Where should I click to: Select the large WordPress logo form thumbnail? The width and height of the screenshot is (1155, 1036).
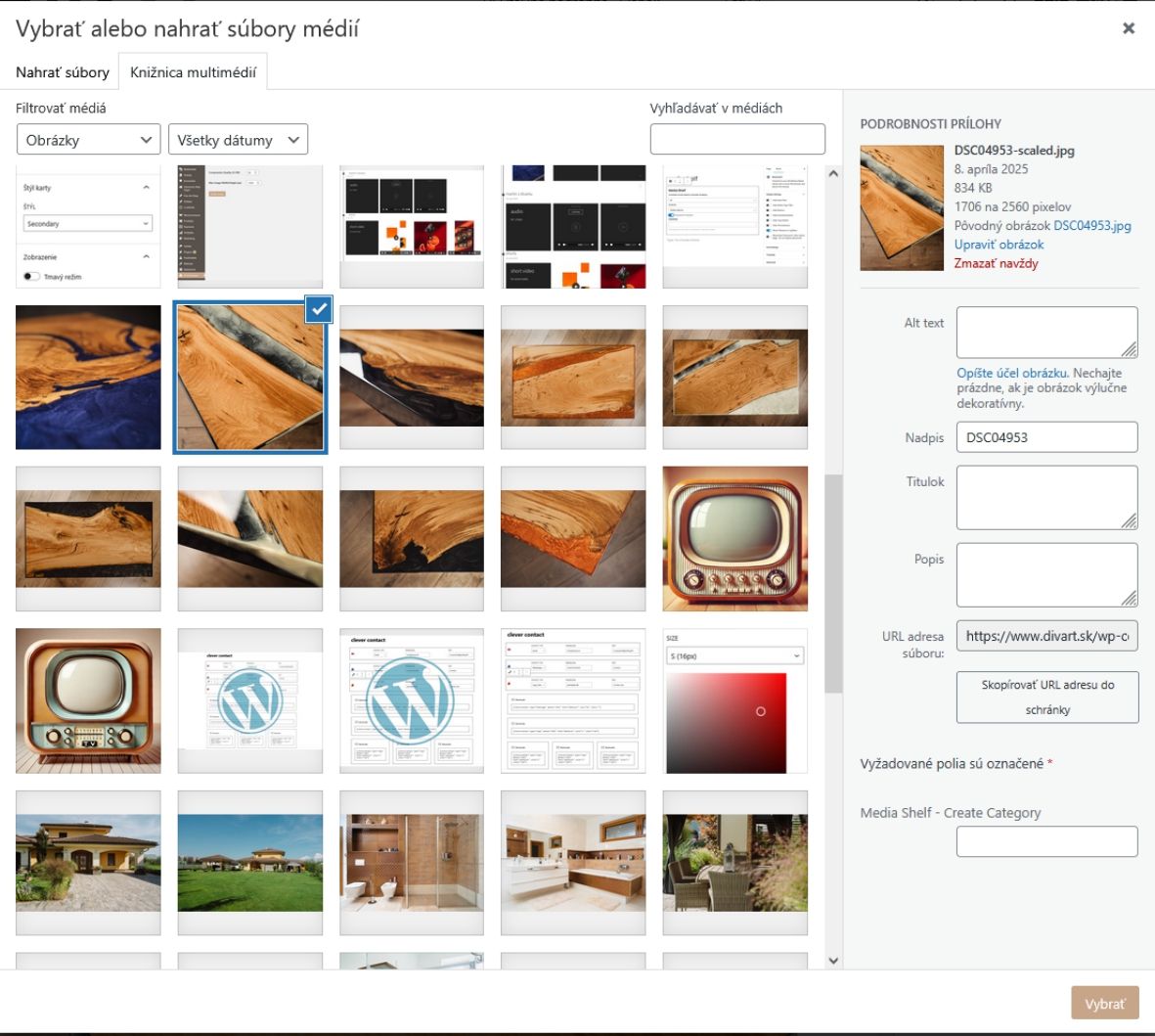412,700
